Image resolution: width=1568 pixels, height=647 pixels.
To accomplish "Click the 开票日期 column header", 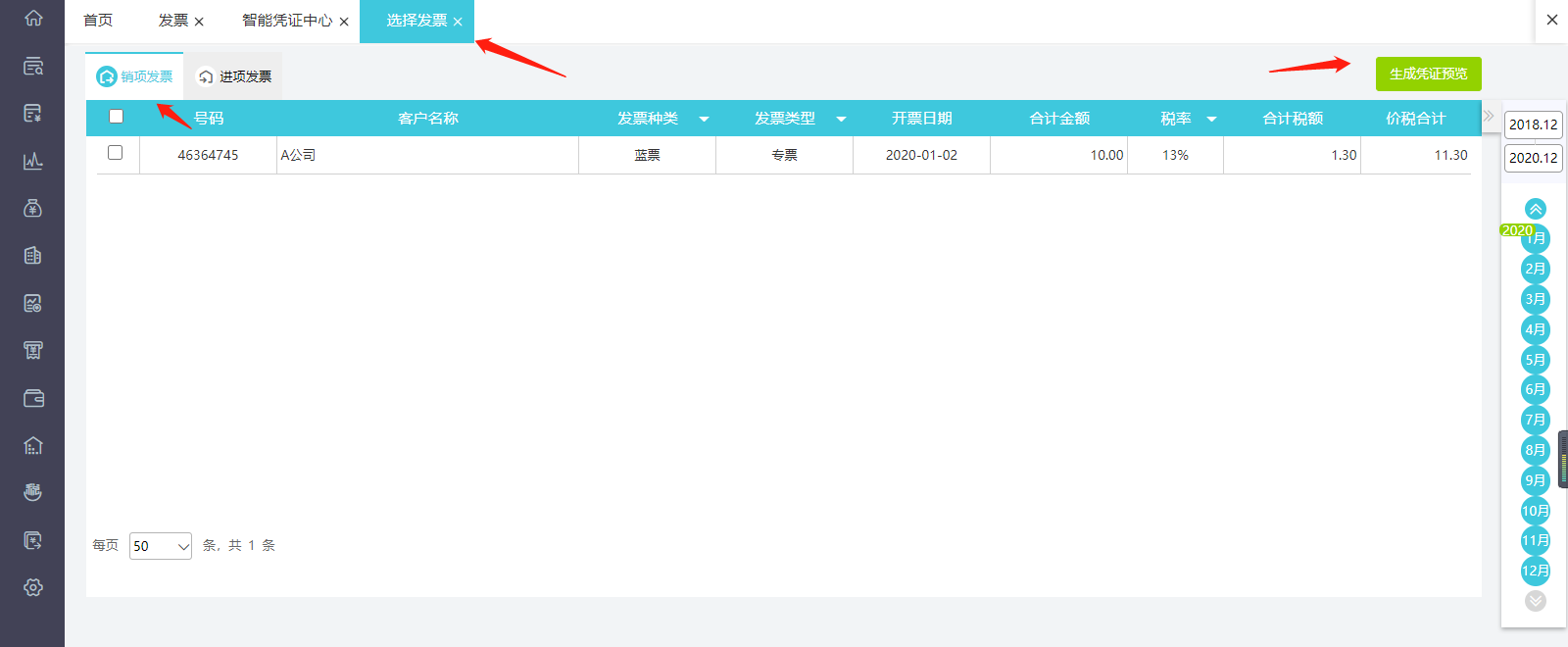I will (922, 118).
